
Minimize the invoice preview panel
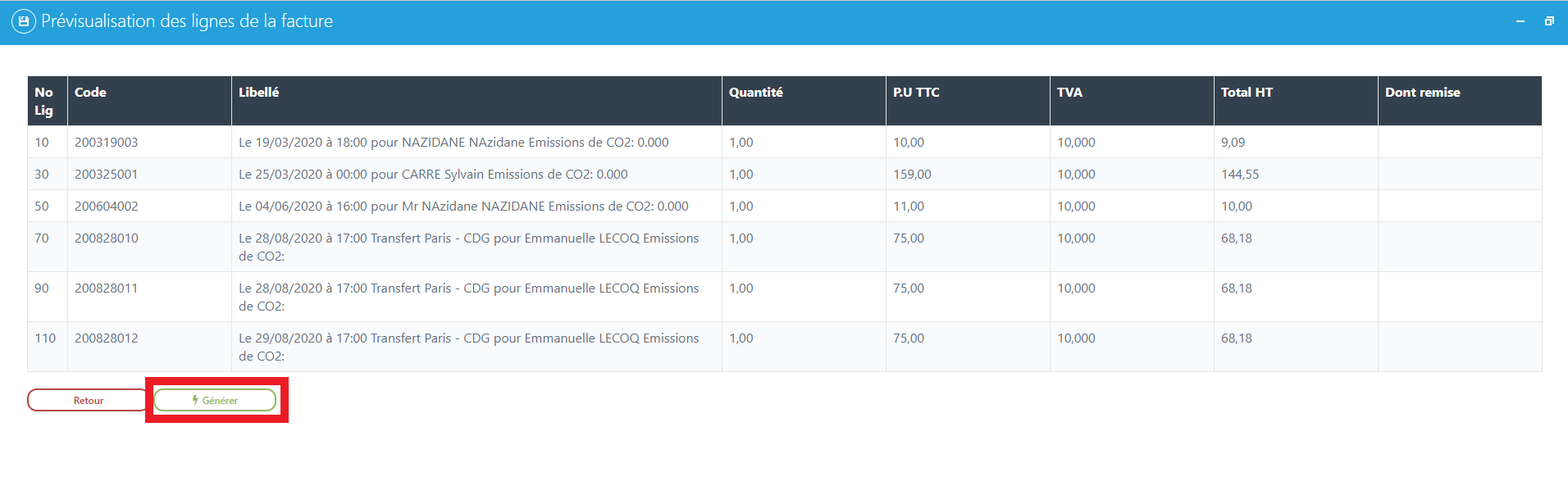[x=1520, y=21]
